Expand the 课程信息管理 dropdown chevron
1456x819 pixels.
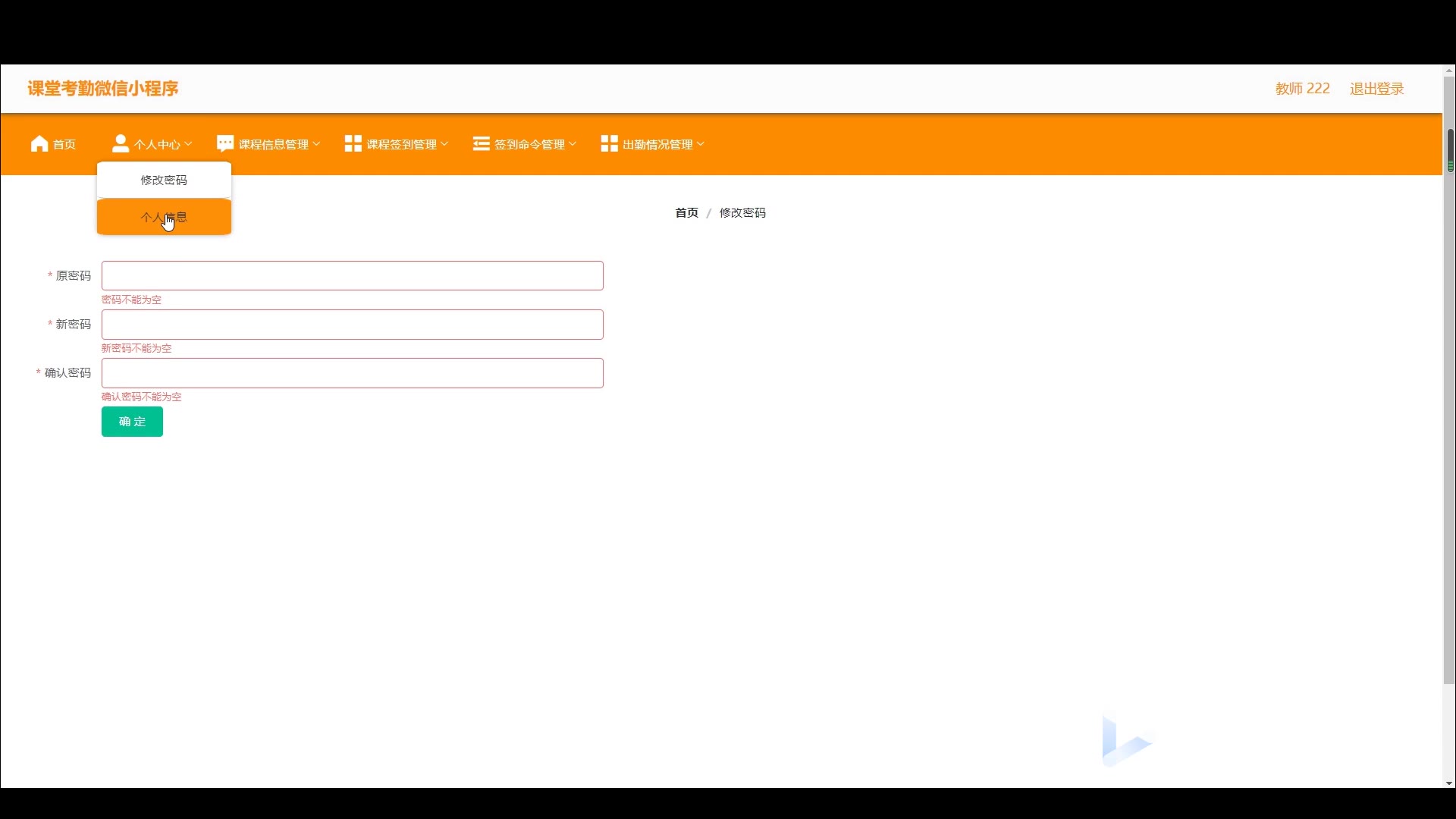pos(316,144)
